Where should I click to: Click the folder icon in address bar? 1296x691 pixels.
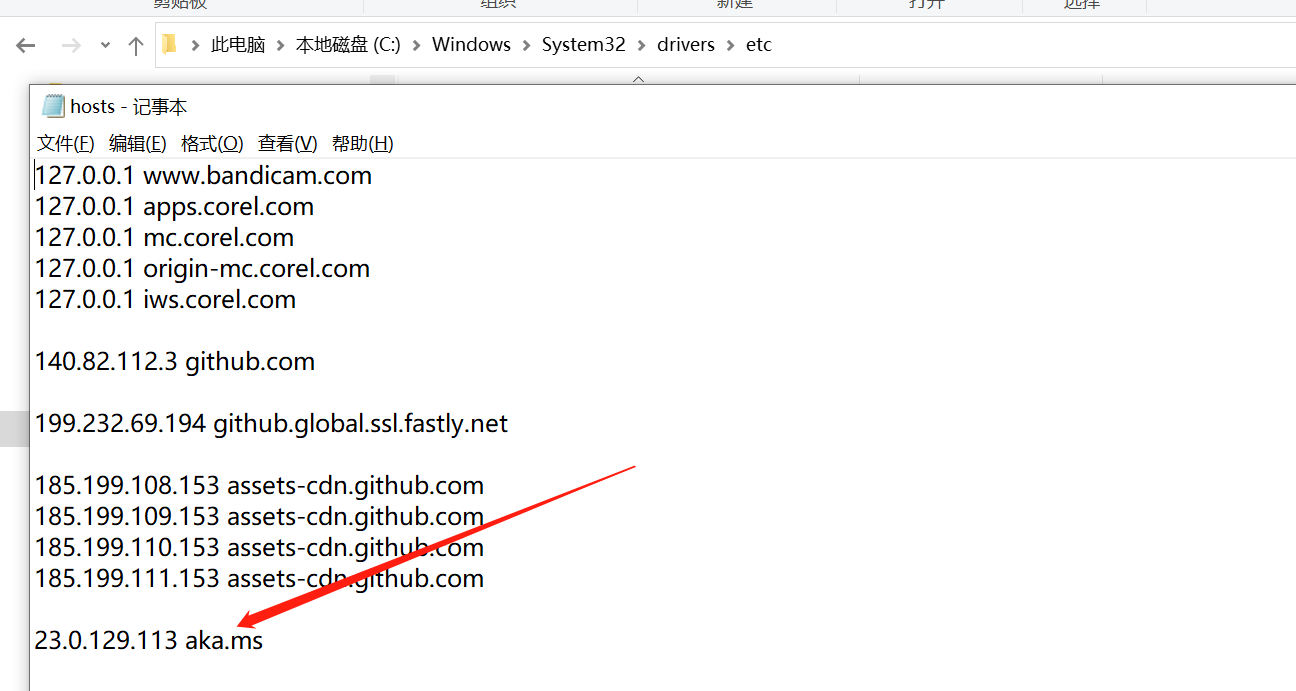coord(170,44)
